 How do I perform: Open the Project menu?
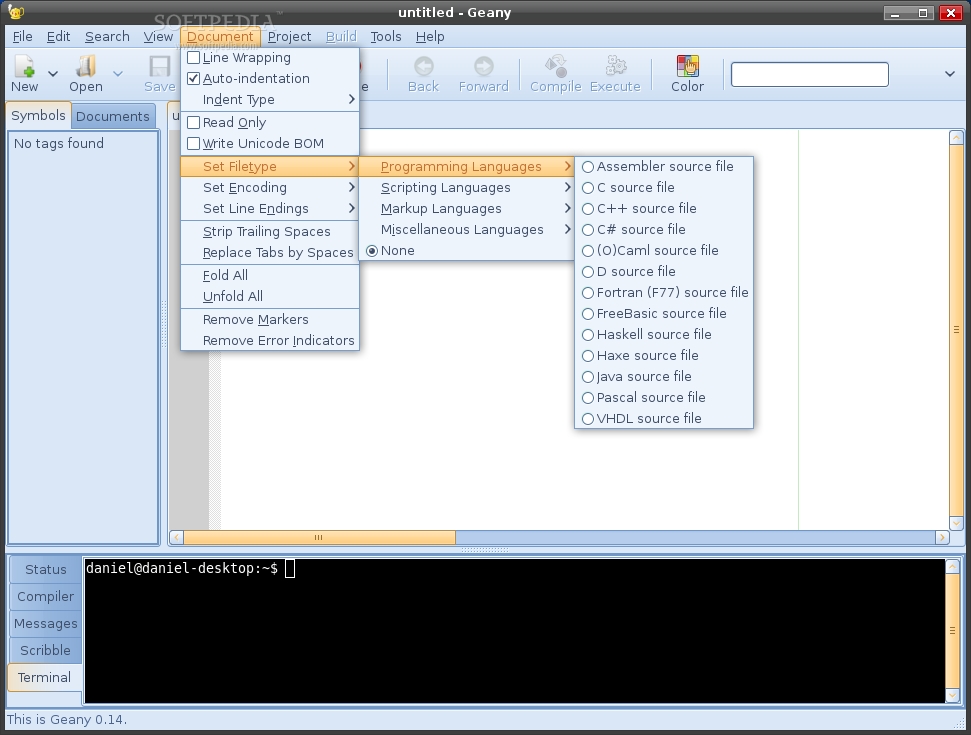(x=289, y=37)
